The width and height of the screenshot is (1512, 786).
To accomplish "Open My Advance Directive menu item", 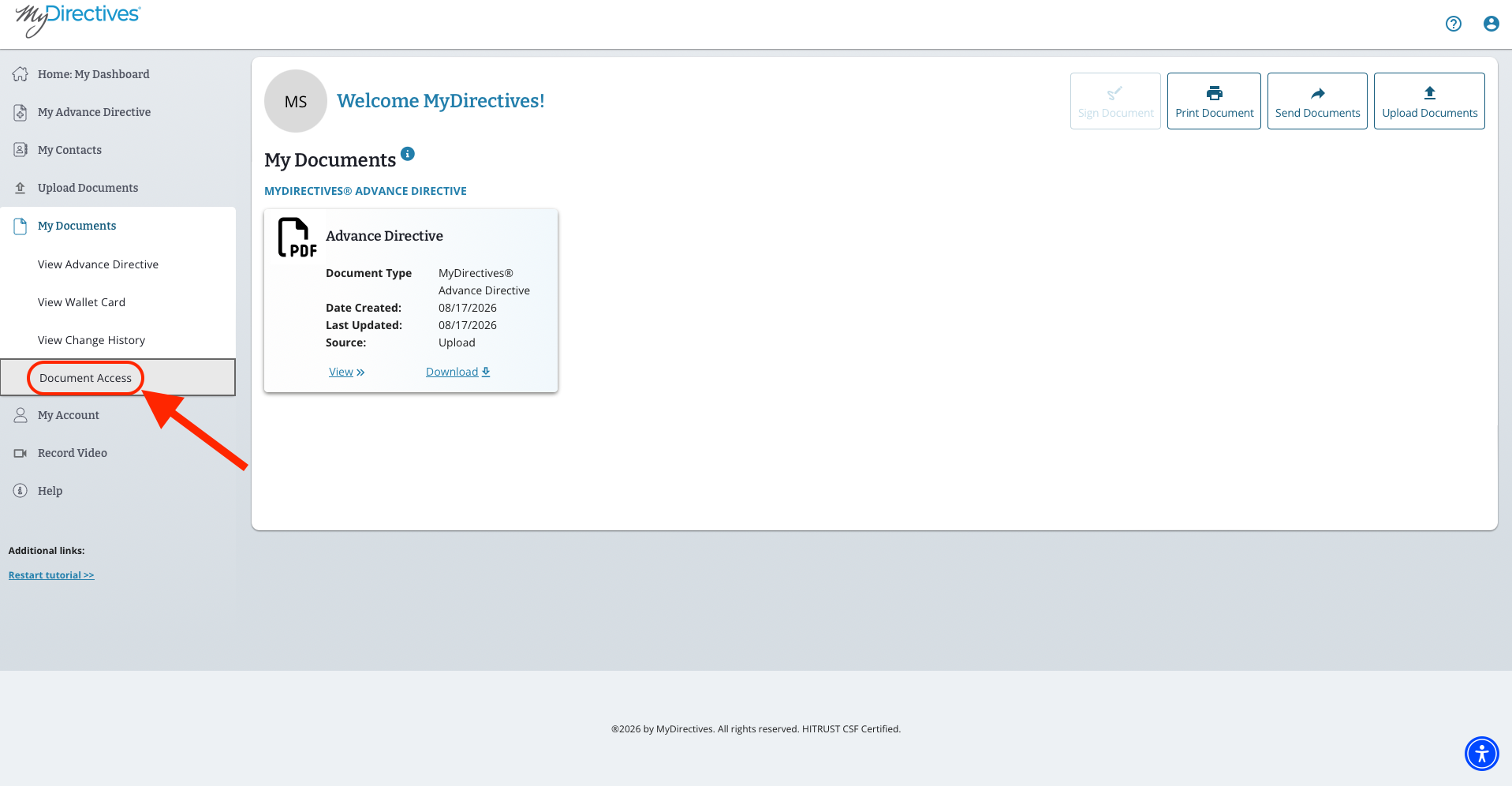I will pyautogui.click(x=95, y=112).
